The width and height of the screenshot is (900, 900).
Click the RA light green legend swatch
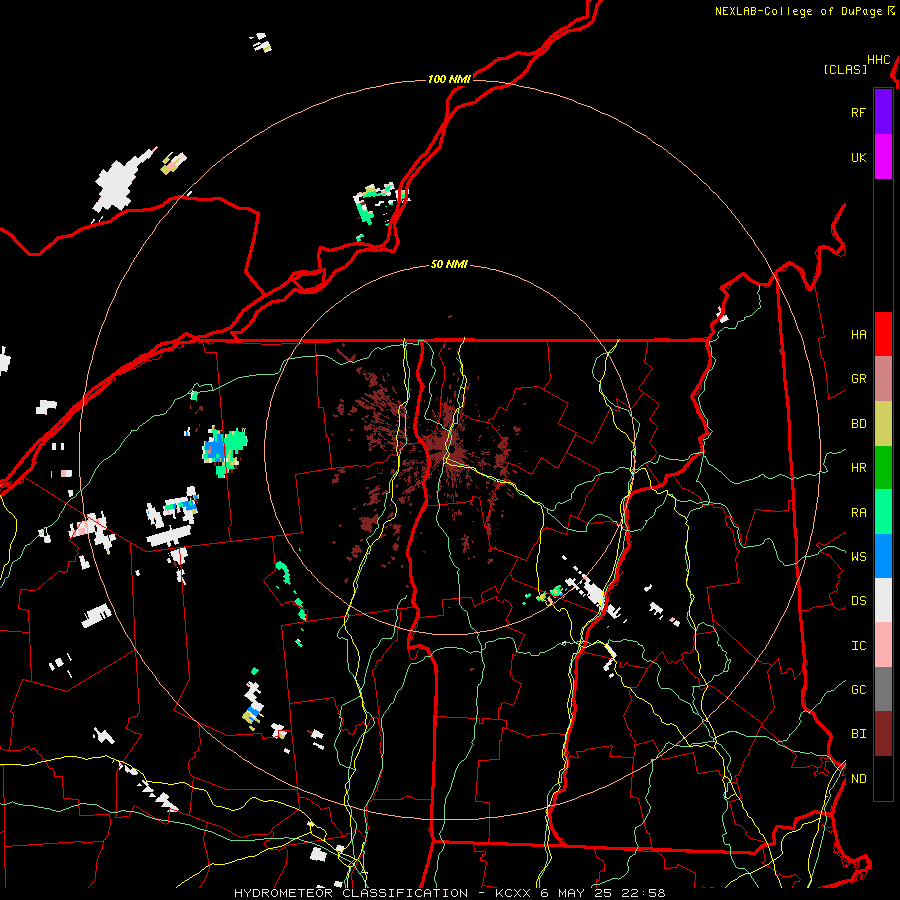(x=883, y=512)
